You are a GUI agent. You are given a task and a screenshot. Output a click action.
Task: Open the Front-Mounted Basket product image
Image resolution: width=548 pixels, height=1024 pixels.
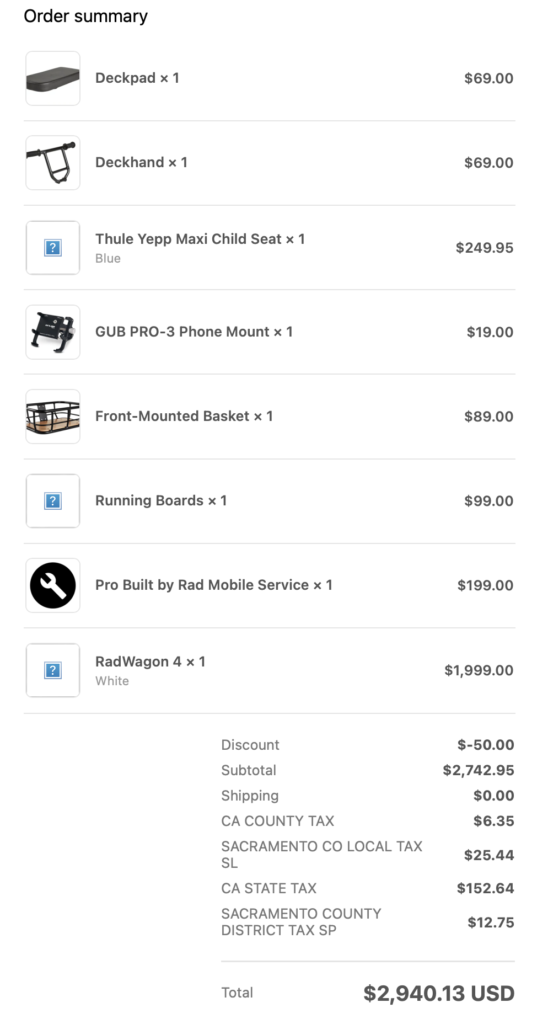53,417
